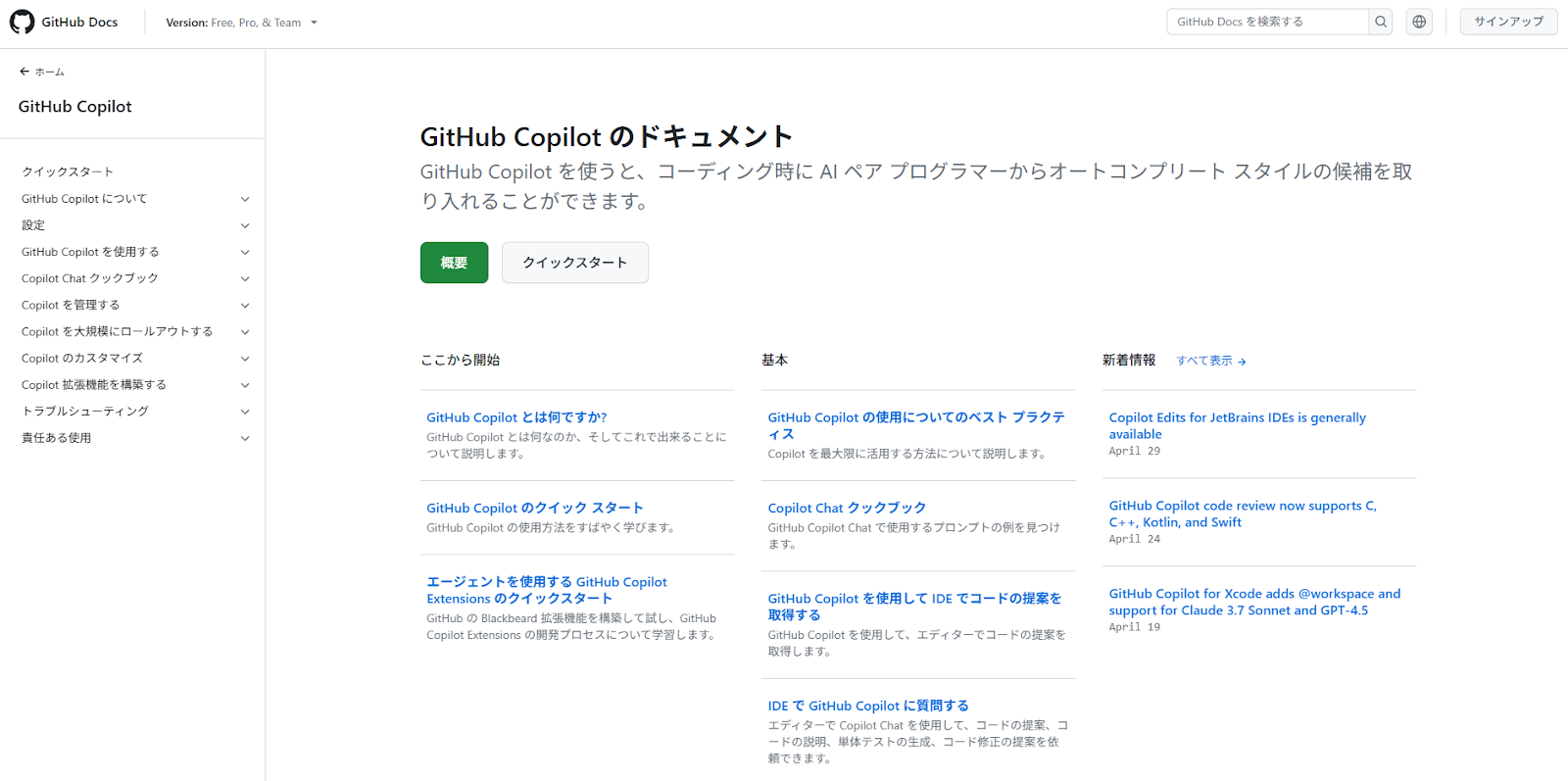This screenshot has width=1568, height=781.
Task: Click the April 24 date text
Action: click(1135, 539)
